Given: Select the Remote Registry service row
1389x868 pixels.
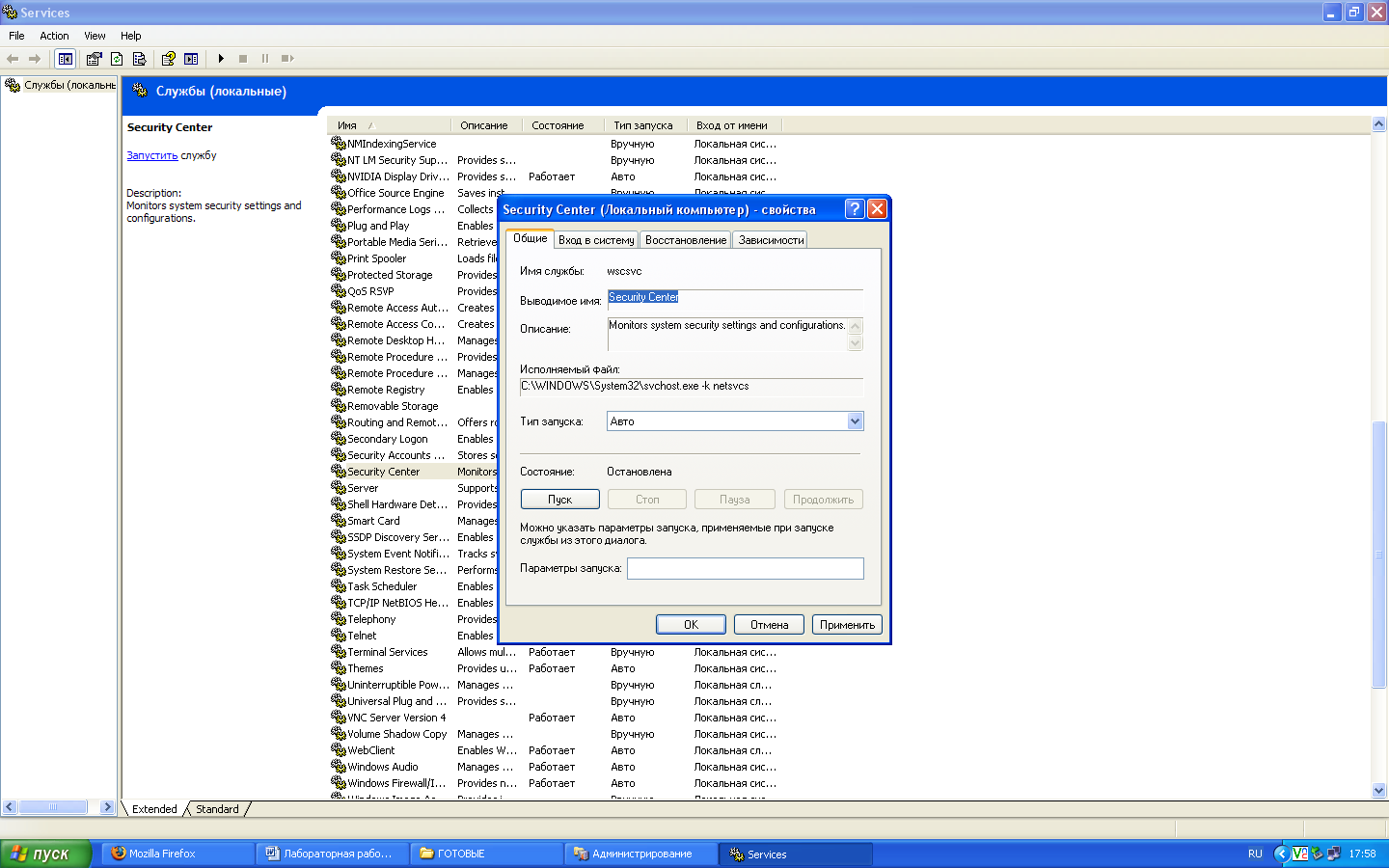Looking at the screenshot, I should click(x=414, y=390).
